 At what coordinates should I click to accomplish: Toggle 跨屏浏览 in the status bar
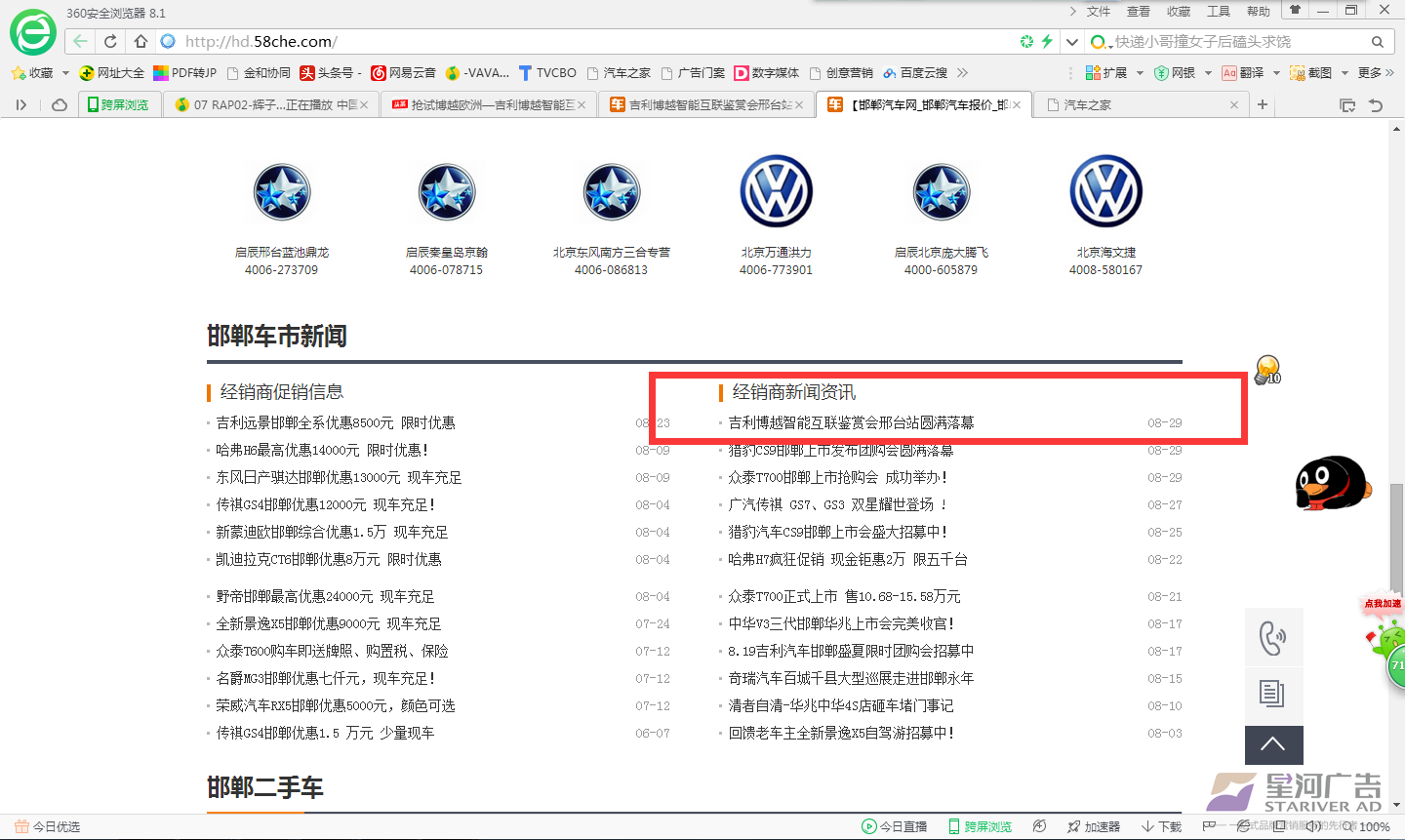980,826
